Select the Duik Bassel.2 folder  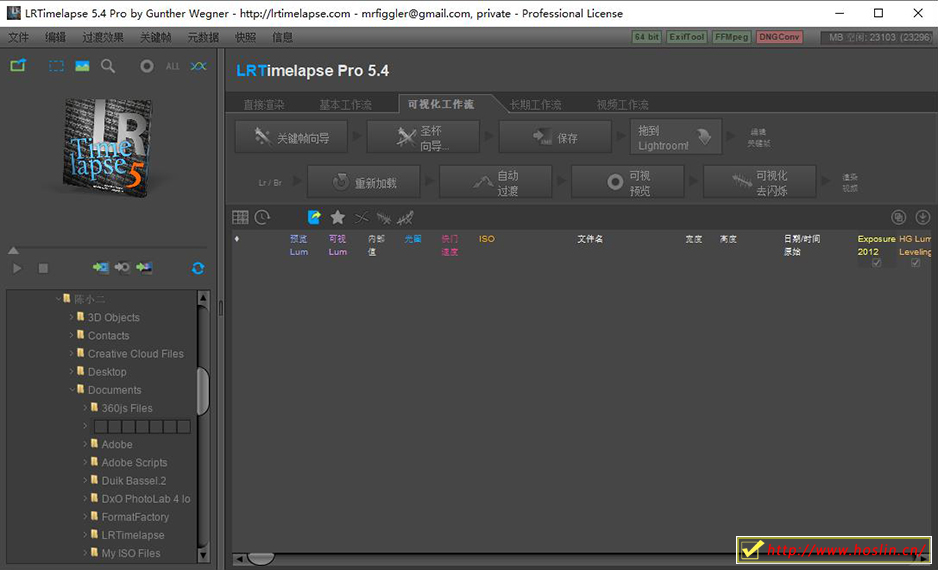point(134,480)
